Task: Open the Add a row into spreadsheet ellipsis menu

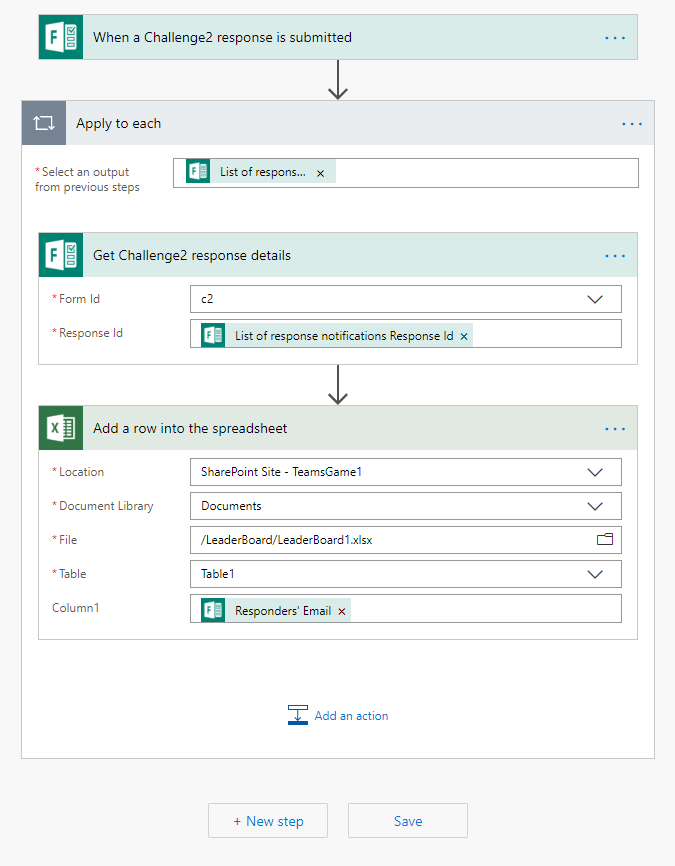Action: click(615, 429)
